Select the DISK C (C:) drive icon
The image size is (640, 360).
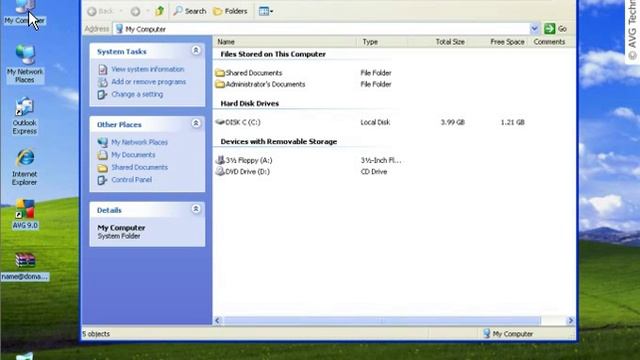click(220, 122)
